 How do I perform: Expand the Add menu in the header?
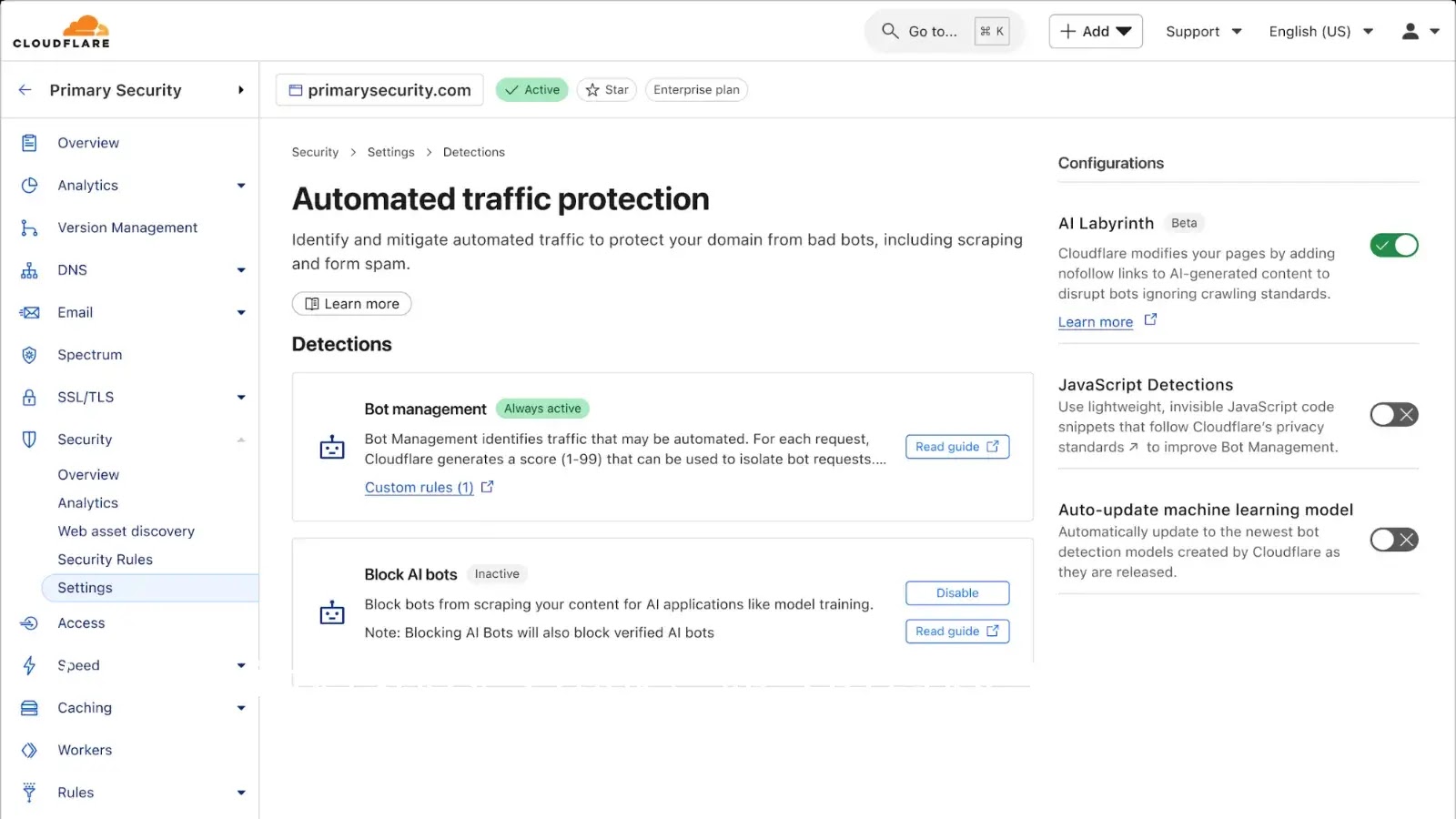tap(1095, 31)
